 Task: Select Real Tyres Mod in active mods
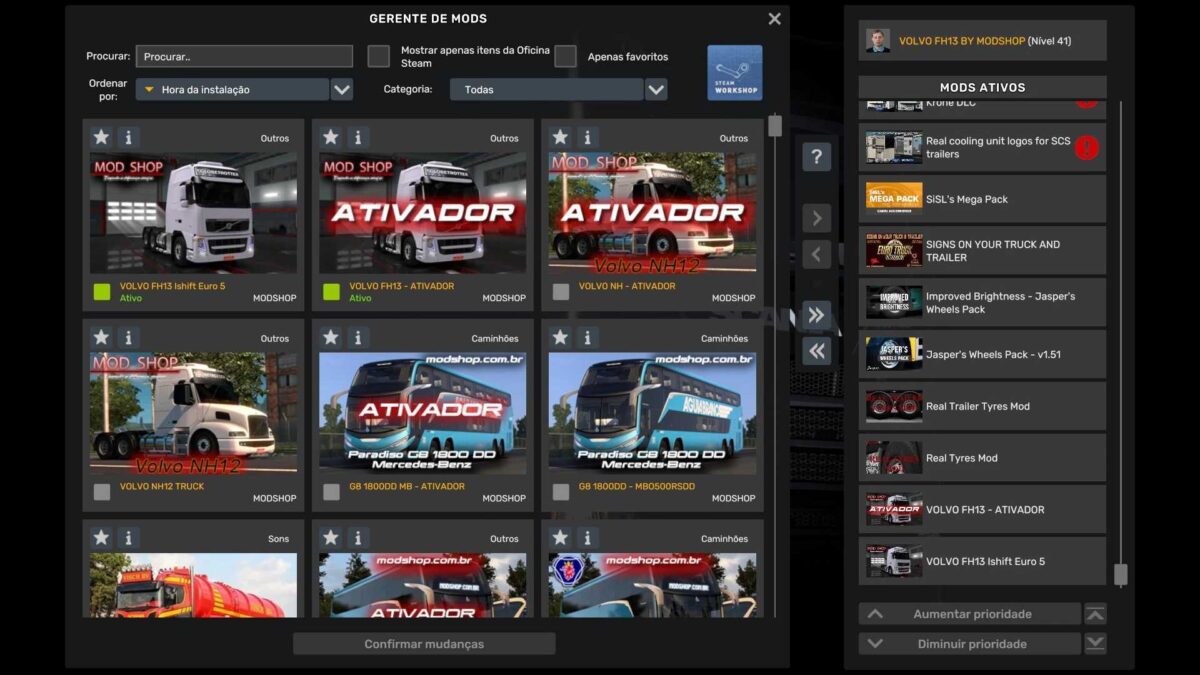coord(982,458)
